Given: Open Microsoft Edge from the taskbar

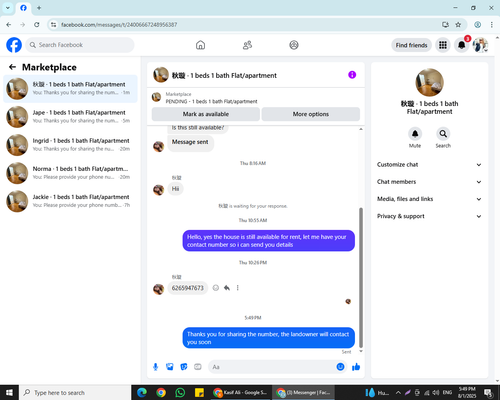Looking at the screenshot, I should (142, 393).
